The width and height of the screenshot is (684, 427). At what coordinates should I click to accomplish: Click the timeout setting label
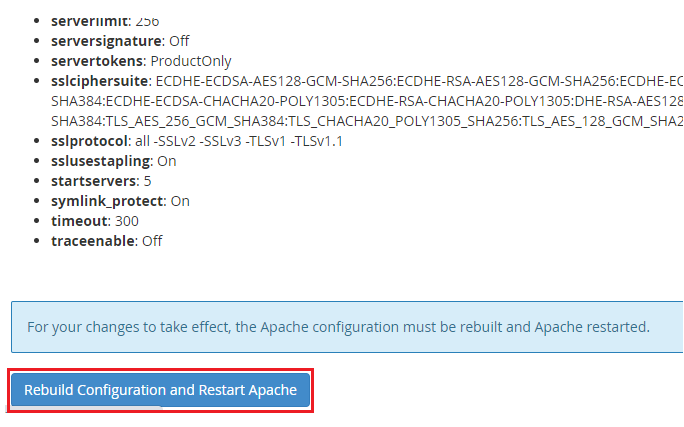click(x=79, y=221)
